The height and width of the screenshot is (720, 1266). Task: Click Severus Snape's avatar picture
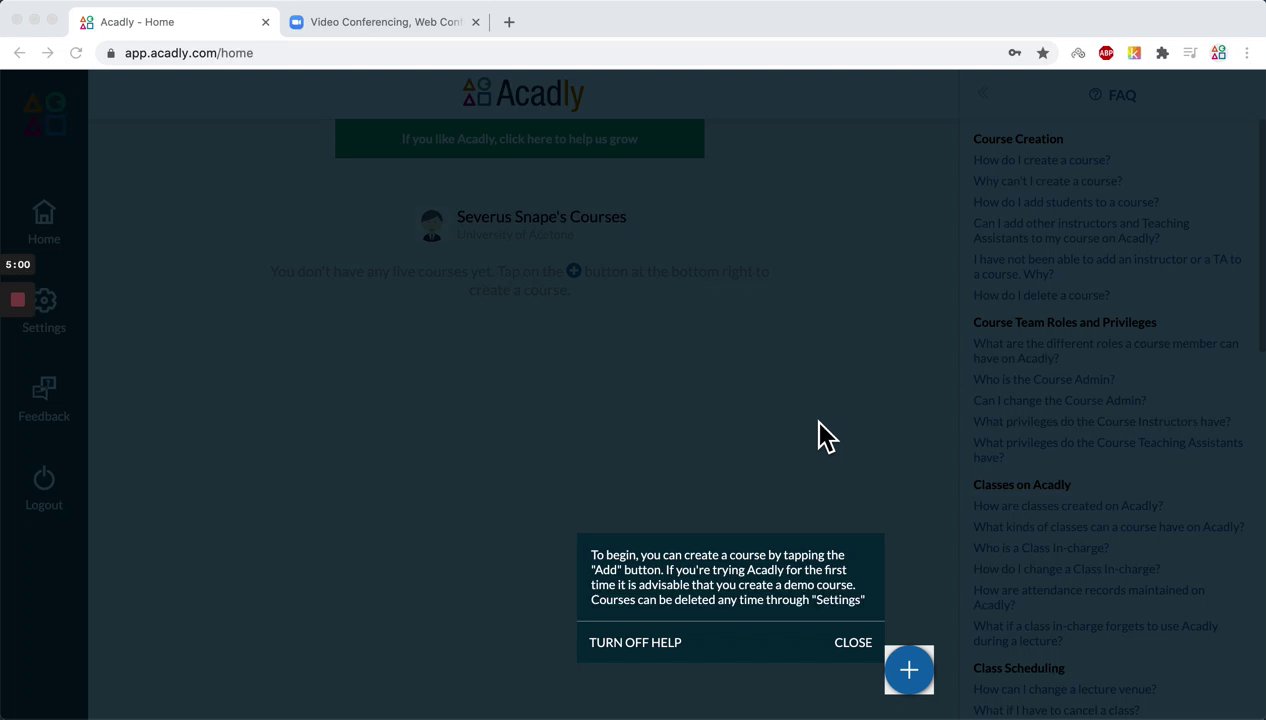click(x=432, y=225)
